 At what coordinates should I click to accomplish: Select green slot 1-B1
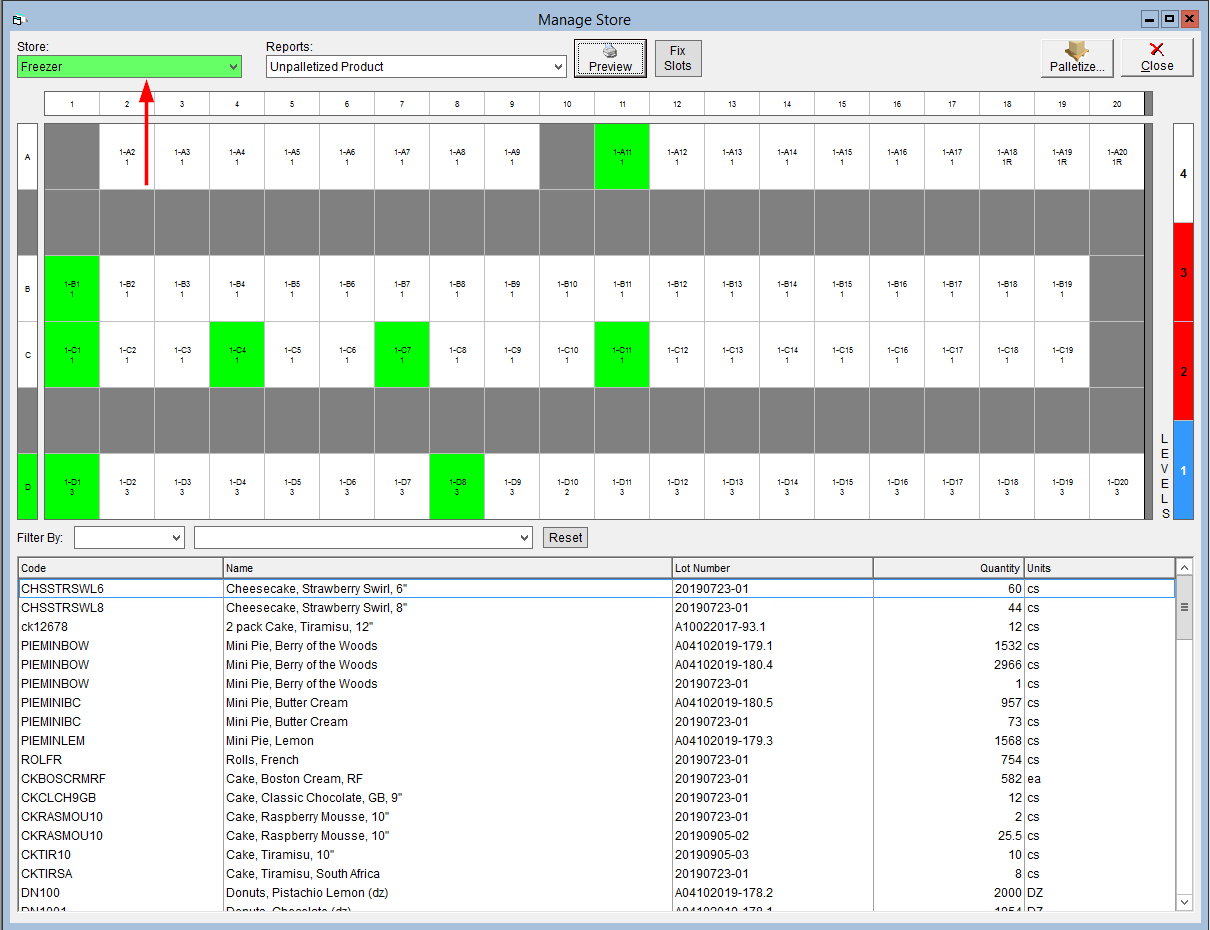(72, 289)
